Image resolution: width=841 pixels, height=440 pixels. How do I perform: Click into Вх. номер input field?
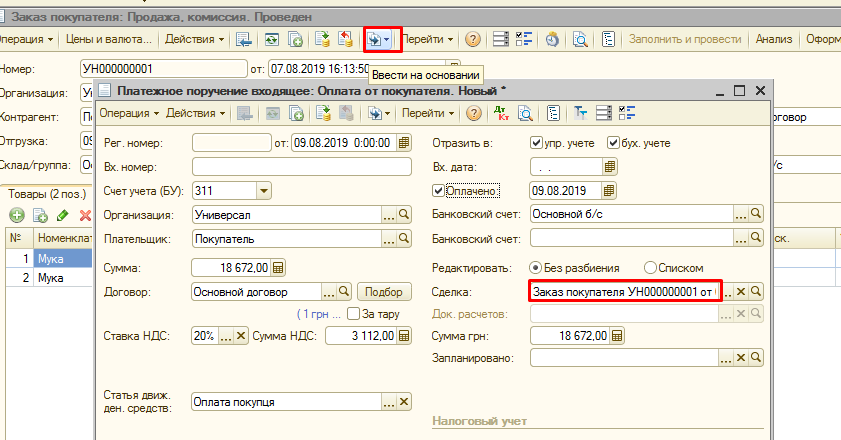(302, 166)
